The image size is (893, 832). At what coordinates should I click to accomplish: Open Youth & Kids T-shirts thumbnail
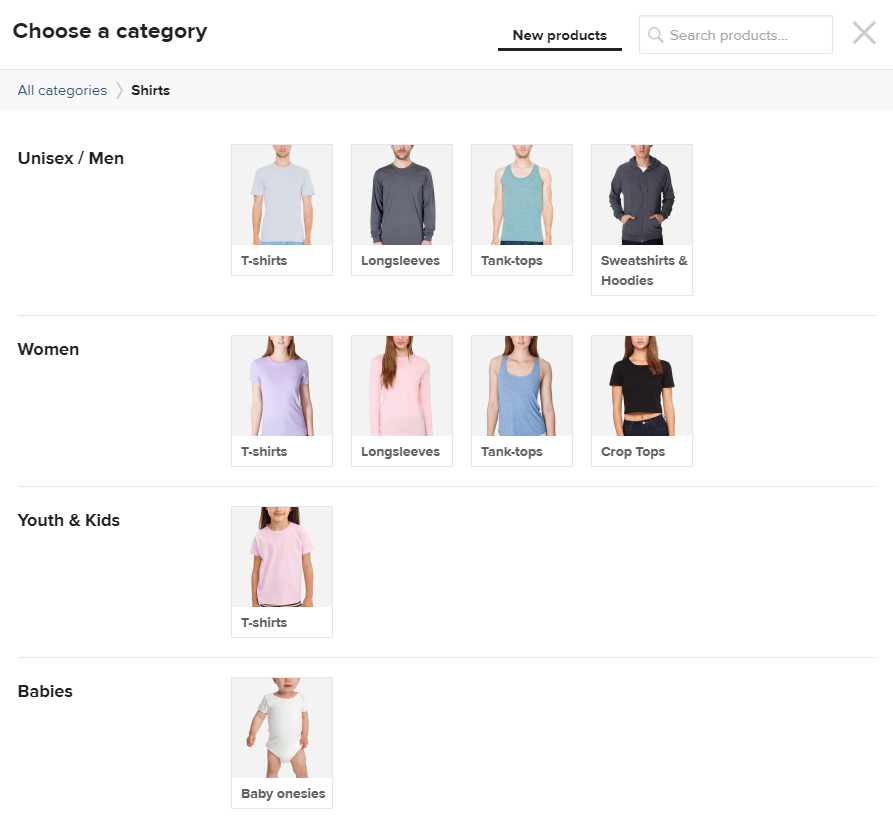(282, 557)
